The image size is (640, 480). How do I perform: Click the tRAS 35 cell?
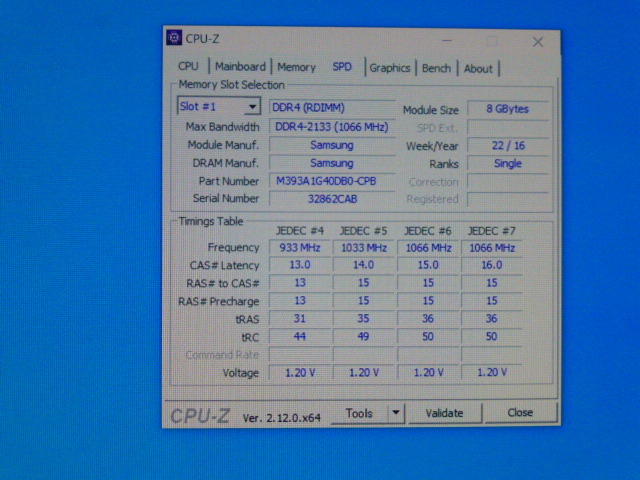pyautogui.click(x=363, y=318)
